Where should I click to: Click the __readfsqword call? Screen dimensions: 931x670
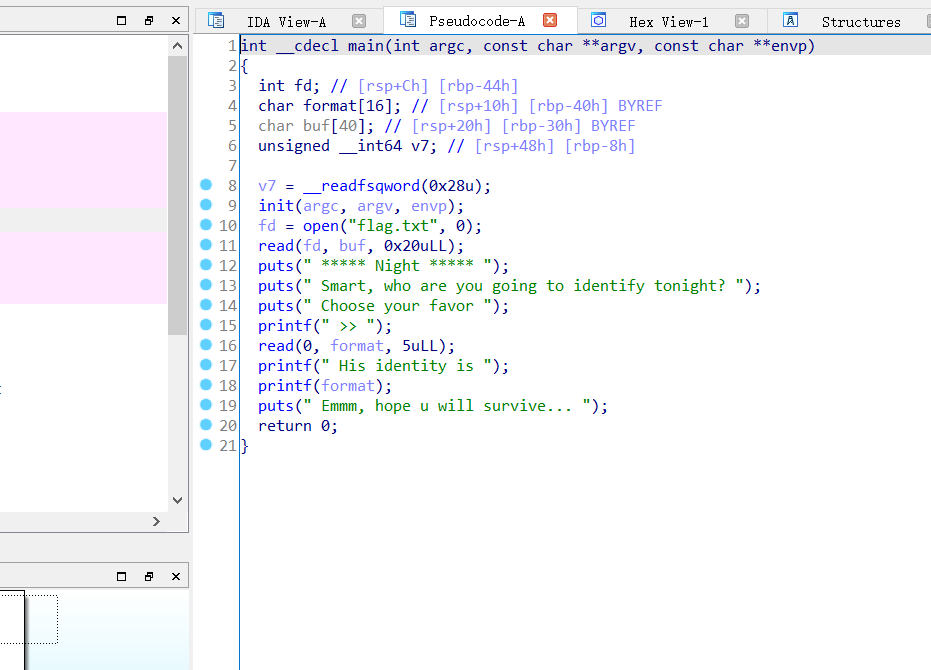click(361, 186)
